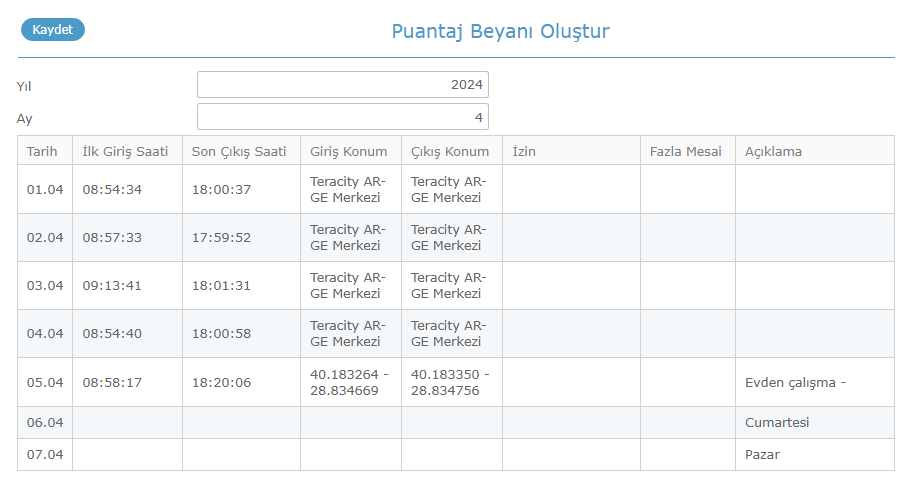Click the İzin cell for 01.04
The width and height of the screenshot is (914, 489).
tap(571, 189)
